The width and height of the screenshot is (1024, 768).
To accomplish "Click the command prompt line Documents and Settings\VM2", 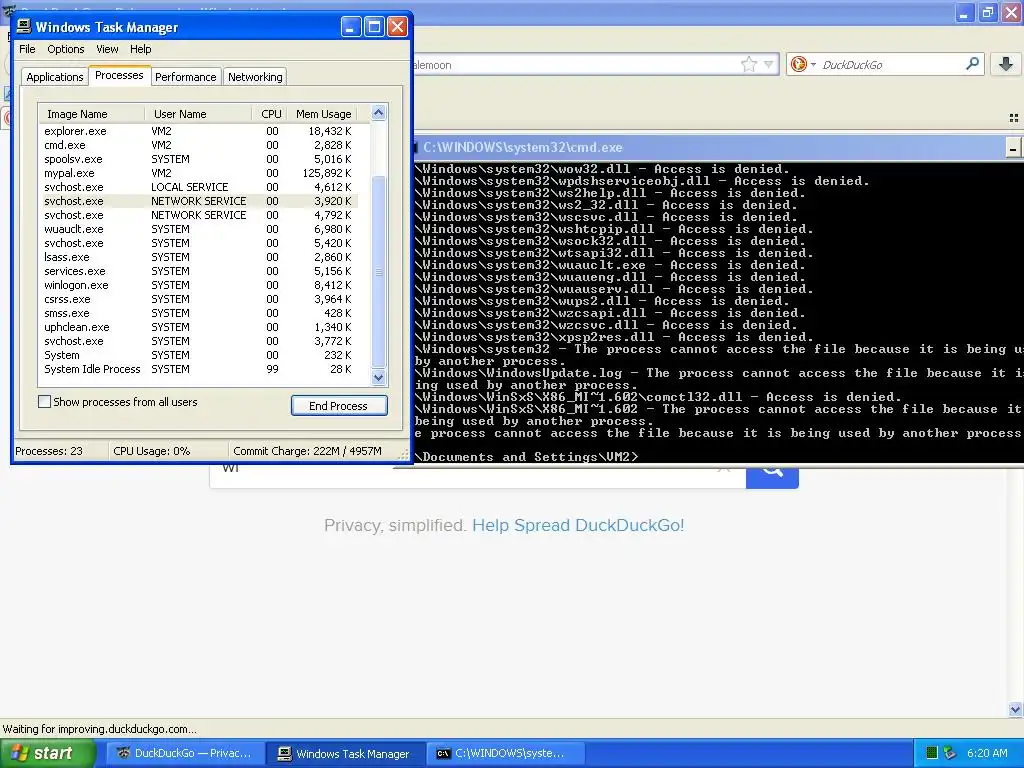I will (x=526, y=456).
